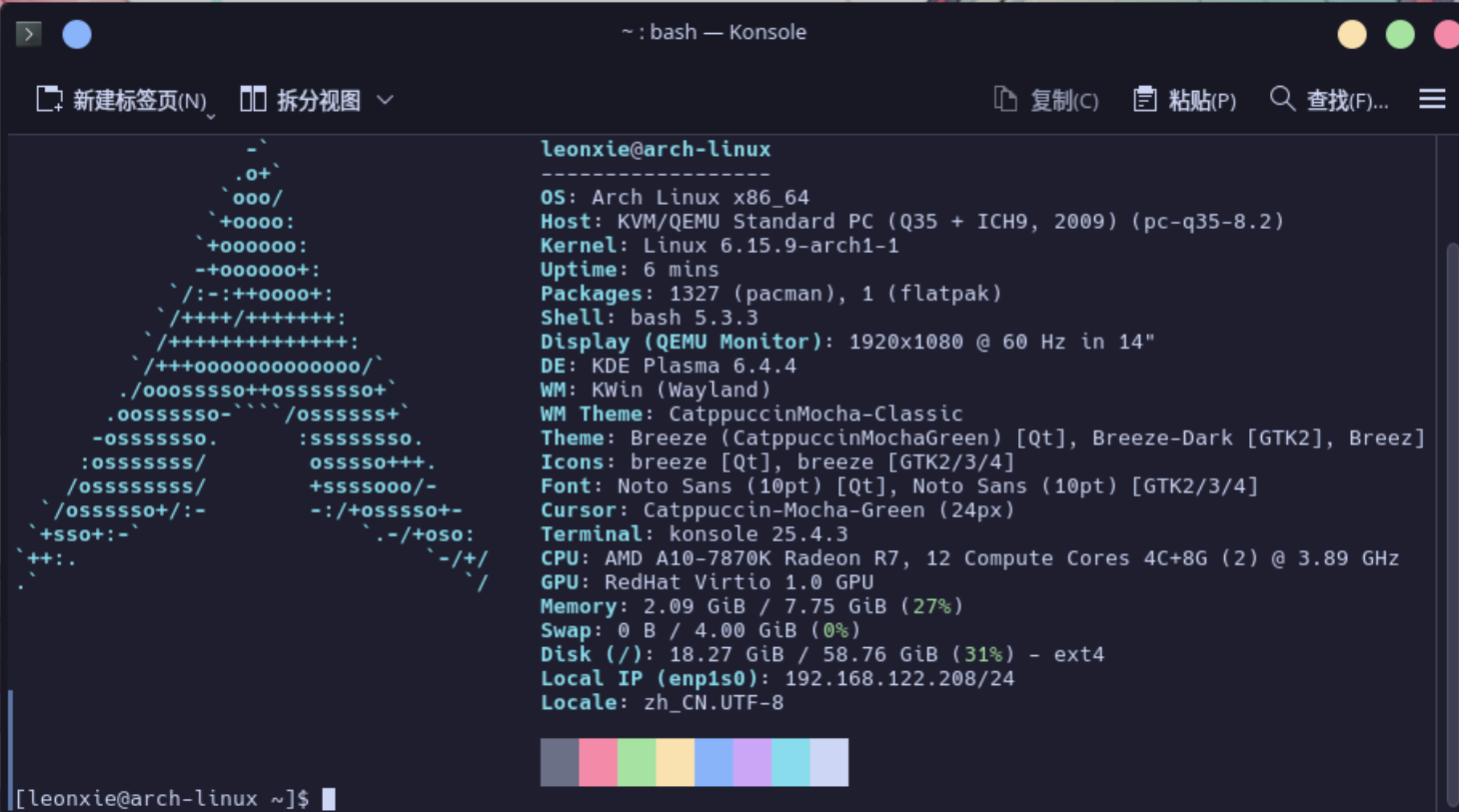Click the pink color block
The height and width of the screenshot is (812, 1459).
(x=598, y=762)
